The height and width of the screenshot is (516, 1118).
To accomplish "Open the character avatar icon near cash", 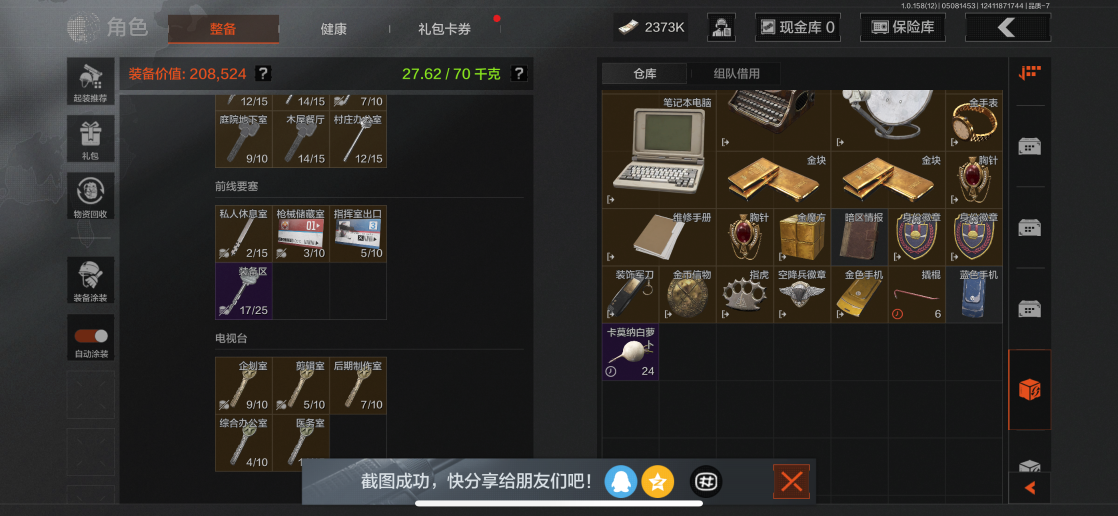I will pos(721,28).
